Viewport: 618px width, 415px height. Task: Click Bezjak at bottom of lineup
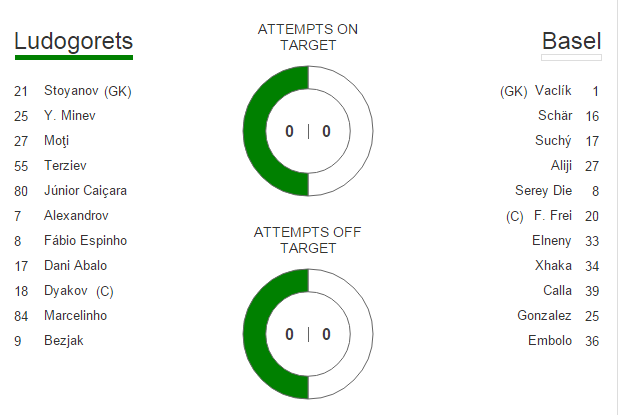[62, 341]
